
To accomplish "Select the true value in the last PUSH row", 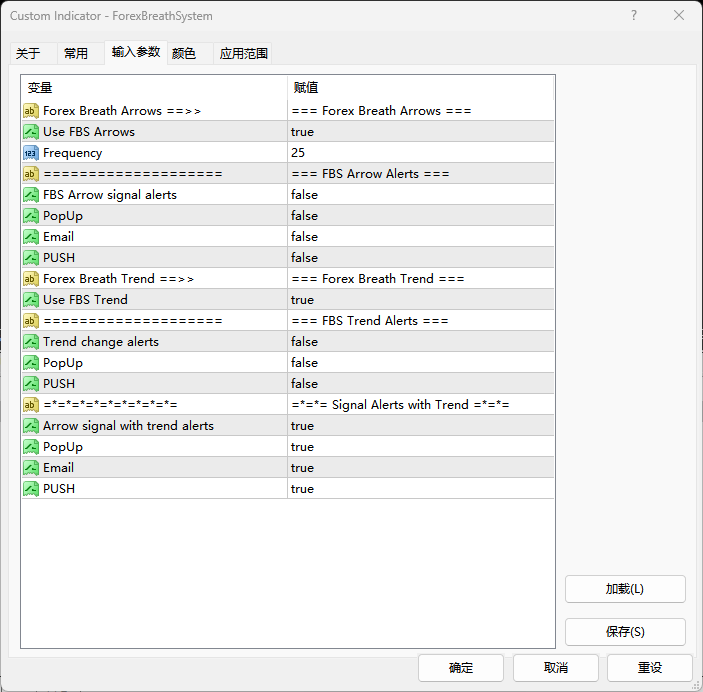I will click(x=421, y=489).
